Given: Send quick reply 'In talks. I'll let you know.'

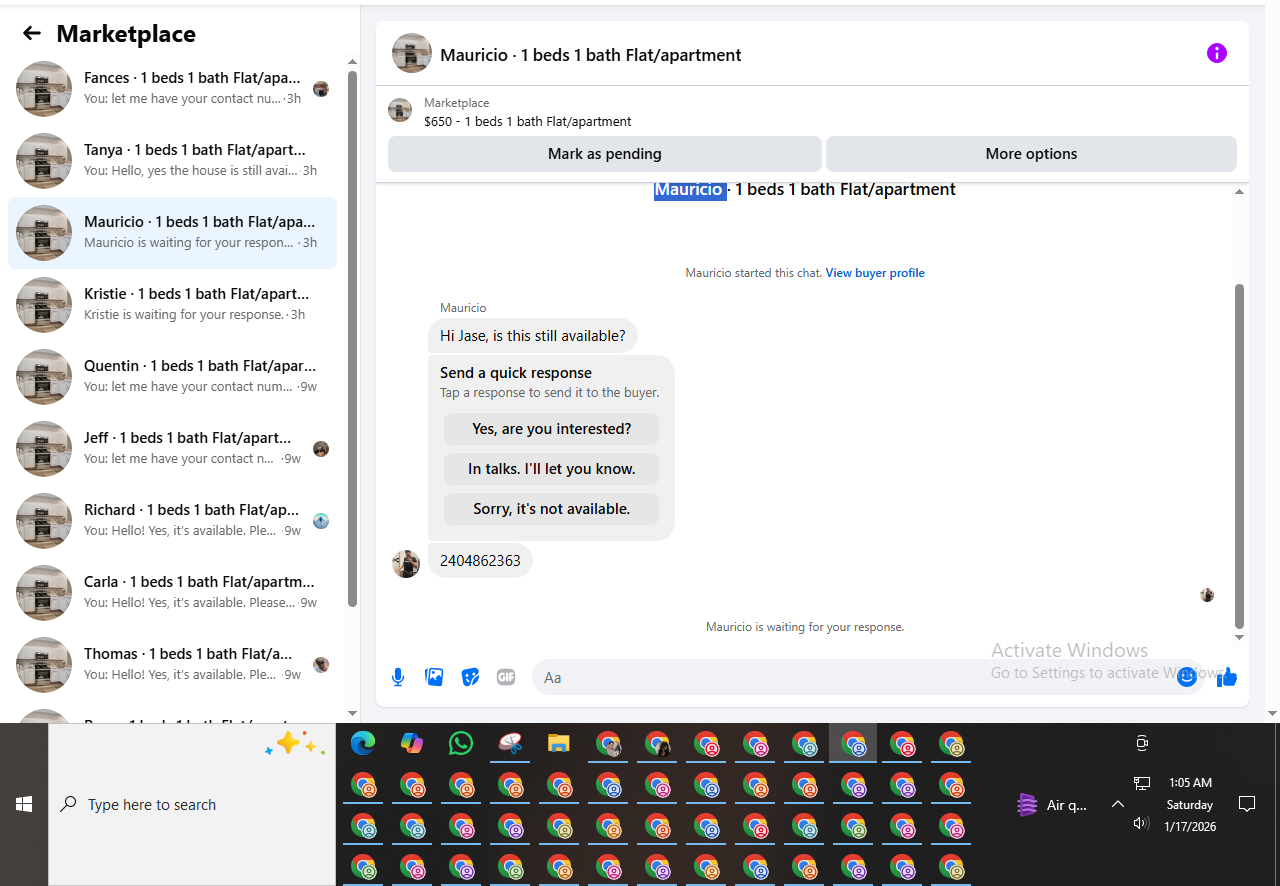Looking at the screenshot, I should (x=551, y=469).
